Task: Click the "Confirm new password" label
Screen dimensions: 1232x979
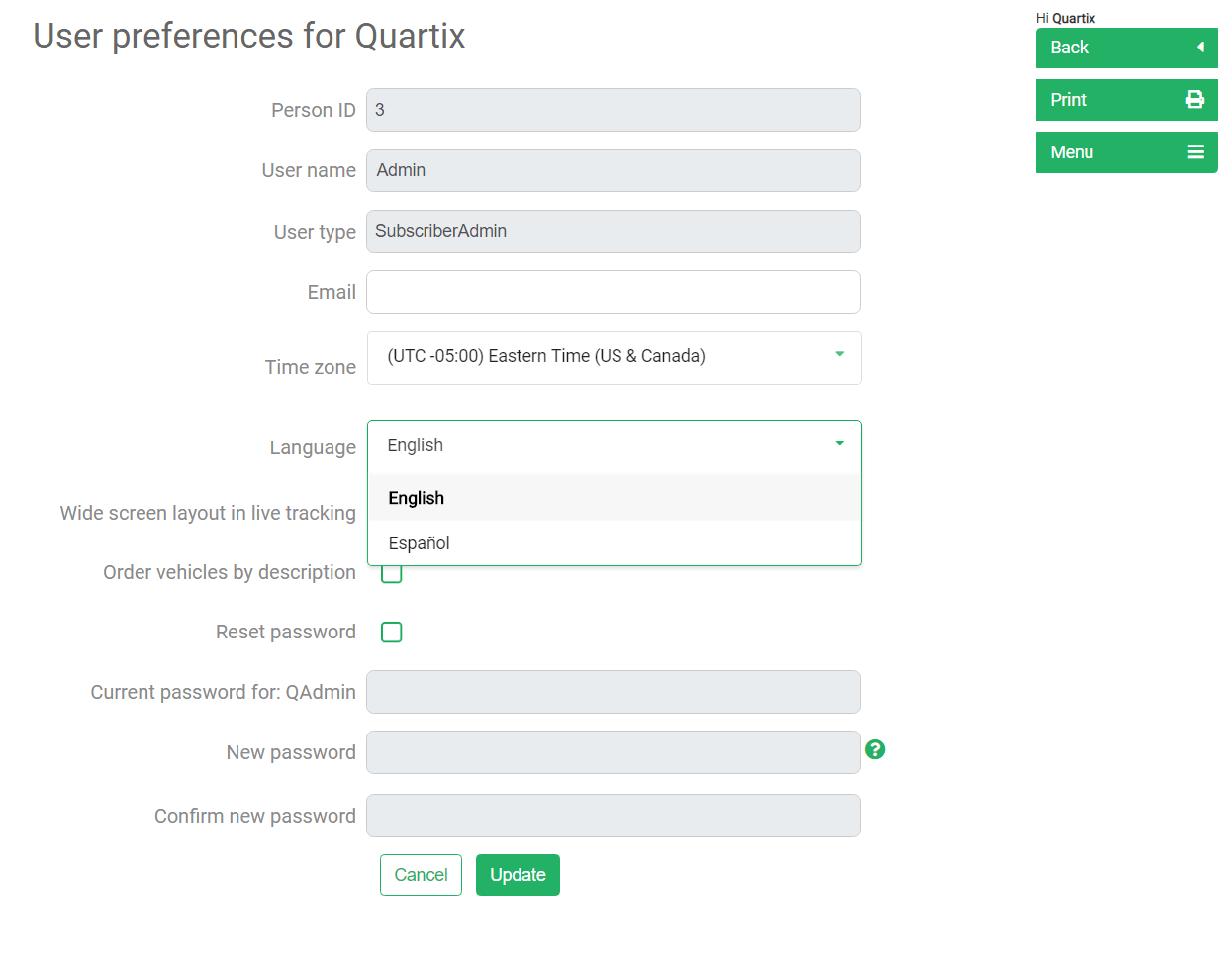Action: pyautogui.click(x=255, y=816)
